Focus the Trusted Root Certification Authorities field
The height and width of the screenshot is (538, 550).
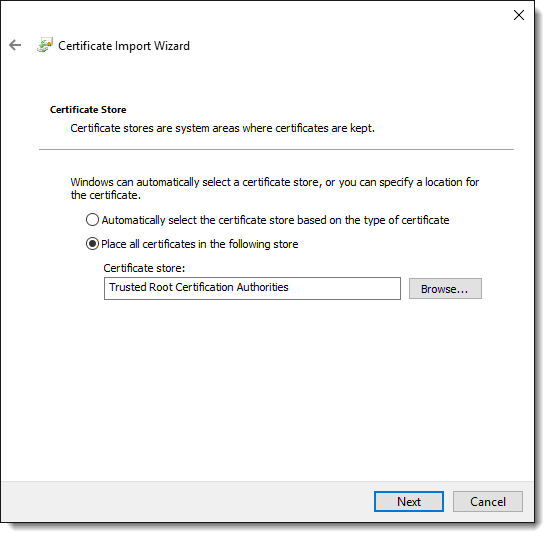[x=252, y=289]
